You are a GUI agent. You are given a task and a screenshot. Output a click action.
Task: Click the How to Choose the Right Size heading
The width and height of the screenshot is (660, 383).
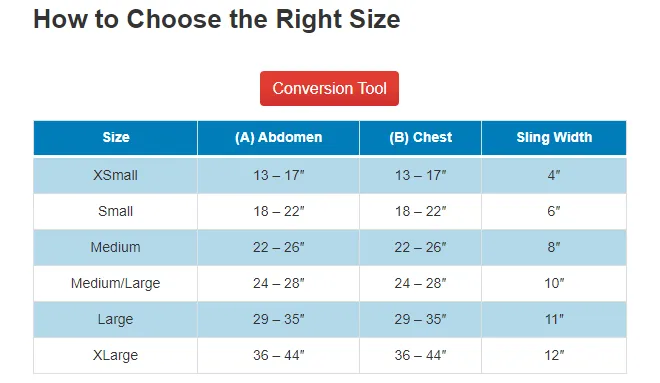tap(217, 19)
